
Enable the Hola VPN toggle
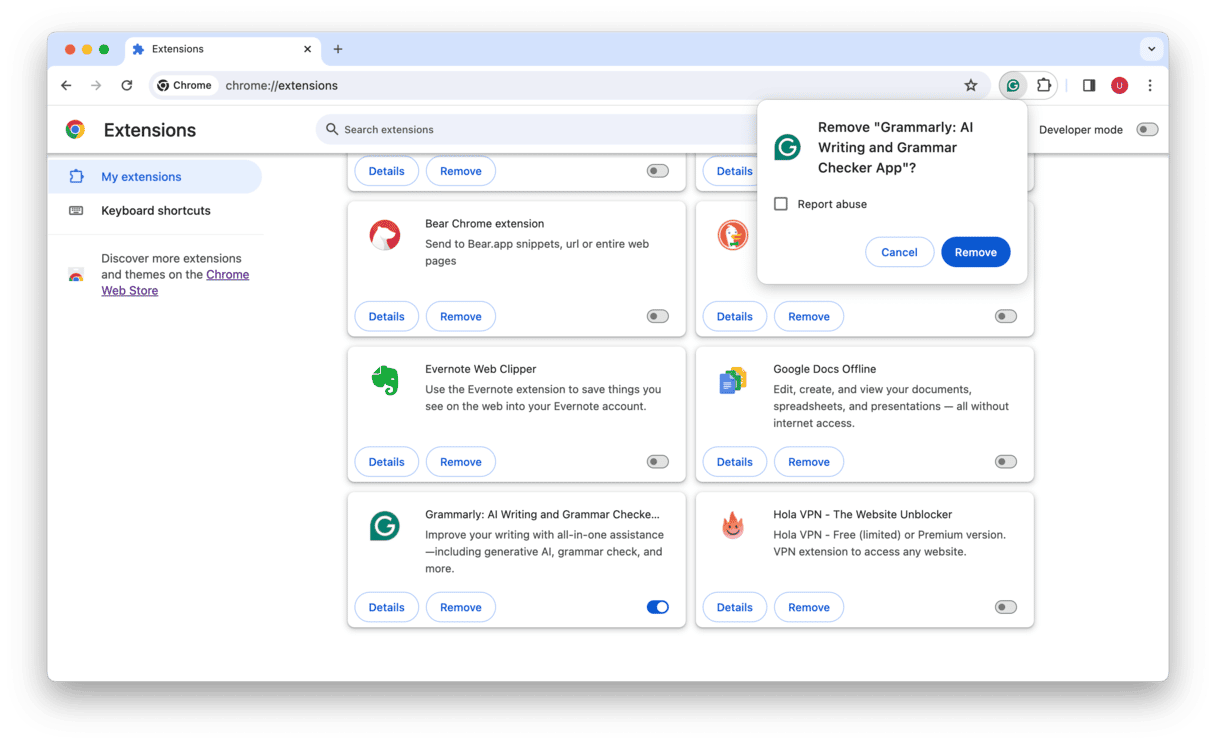click(x=1005, y=607)
